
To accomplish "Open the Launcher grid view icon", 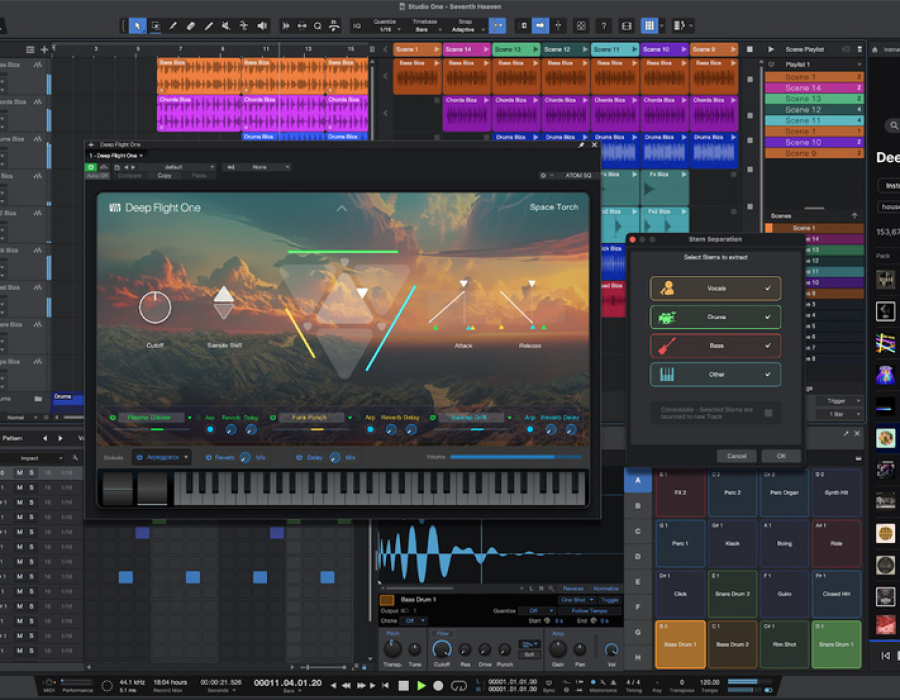I will (x=649, y=26).
